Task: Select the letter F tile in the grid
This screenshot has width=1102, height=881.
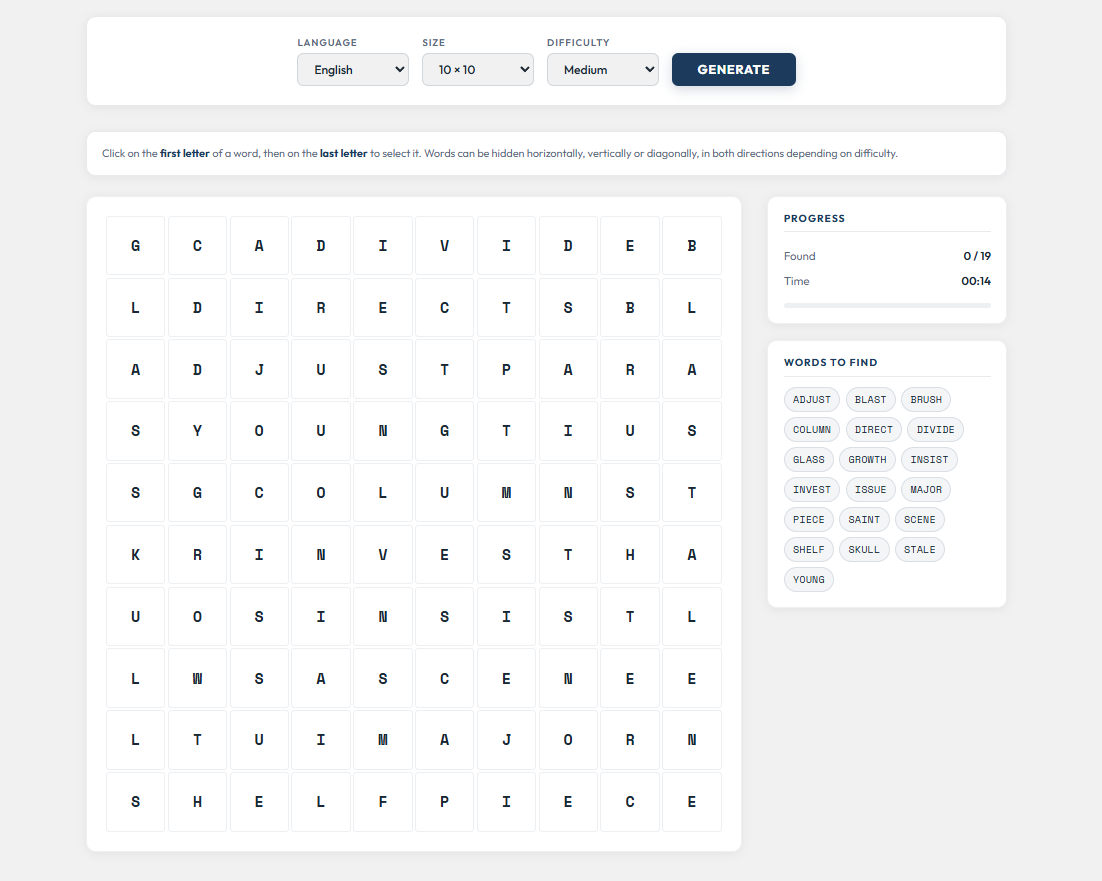Action: (x=383, y=802)
